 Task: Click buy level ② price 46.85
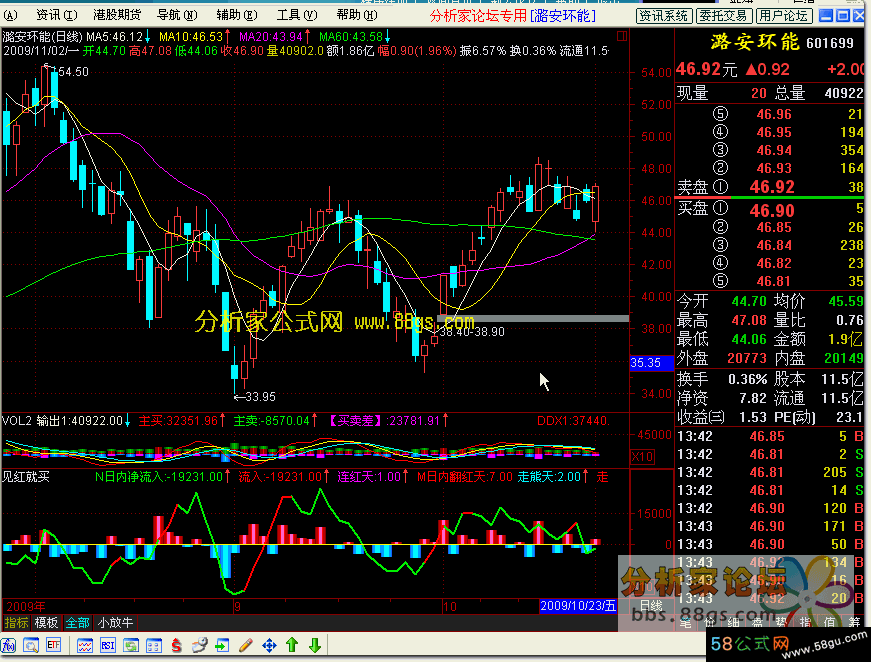(774, 227)
